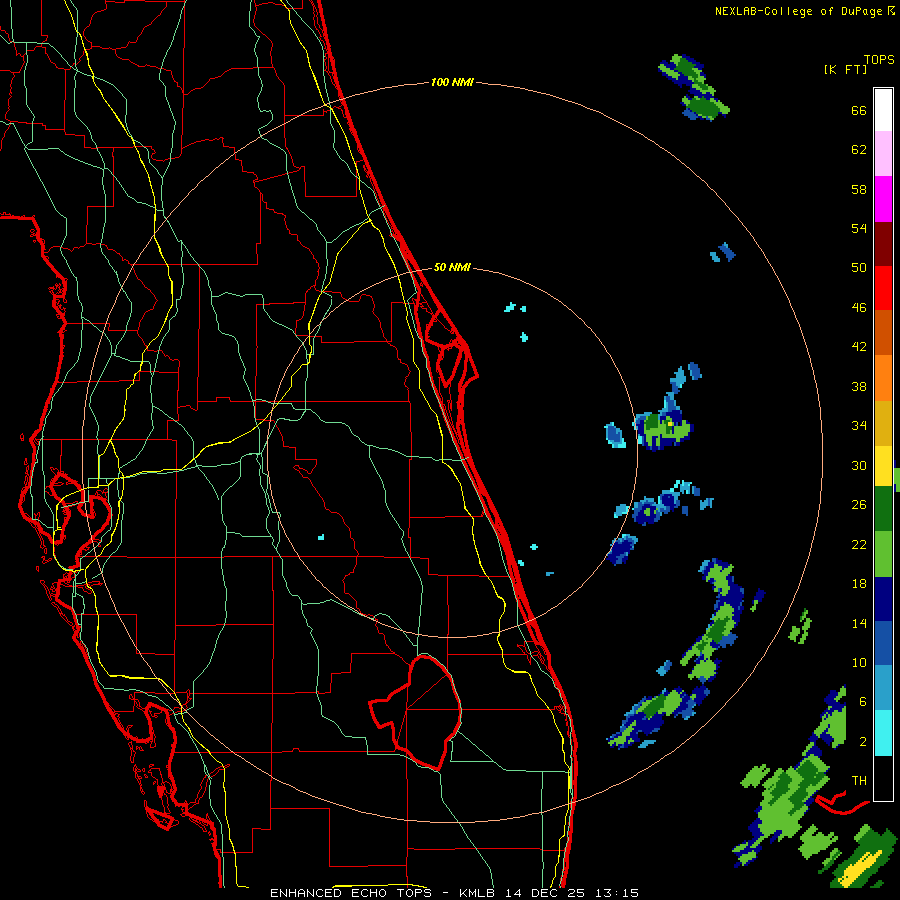
Task: Click the 'ENHANCED ECHO TOPS - KMLB' caption
Action: click(x=384, y=893)
